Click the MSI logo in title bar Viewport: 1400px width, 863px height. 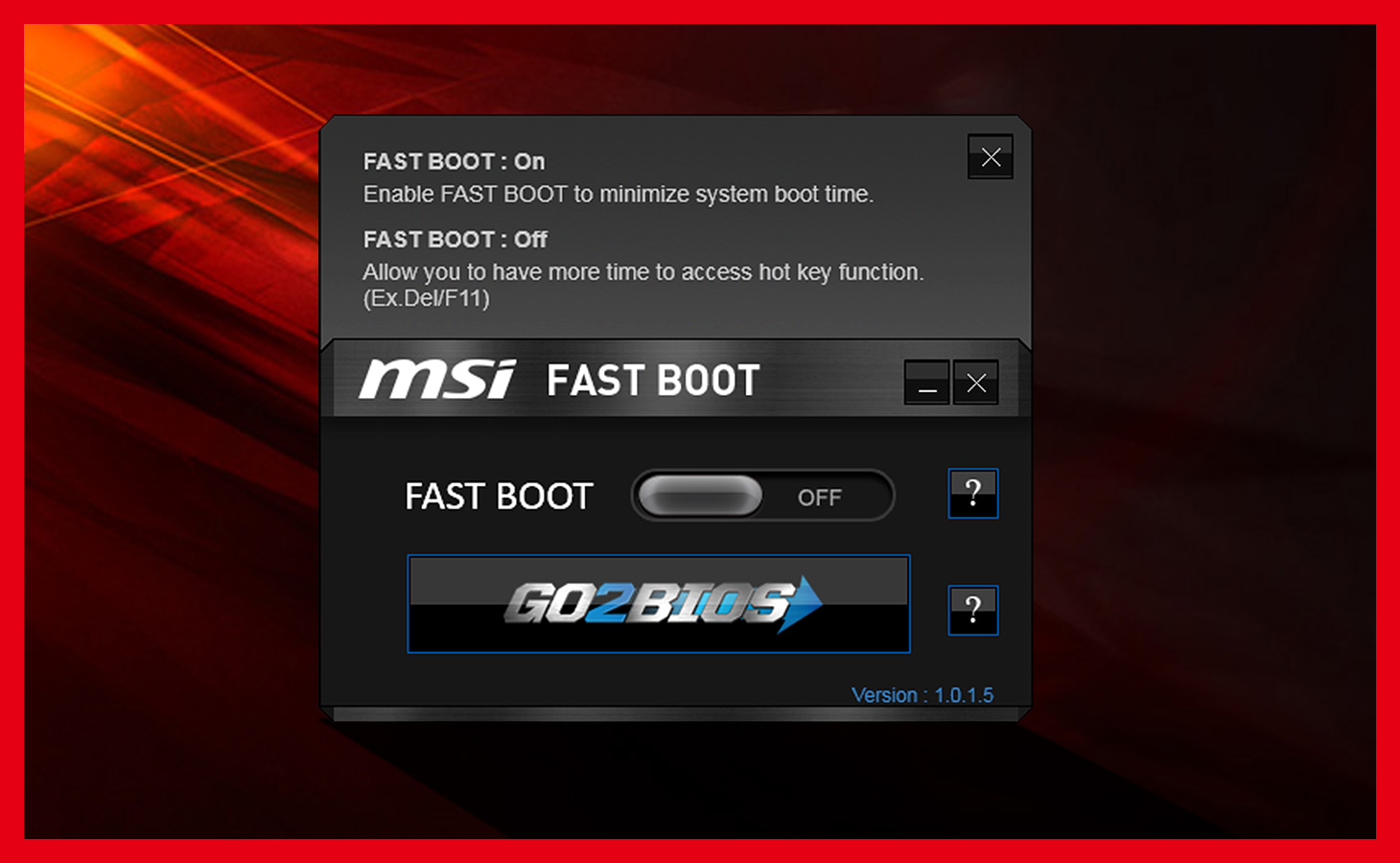[438, 380]
